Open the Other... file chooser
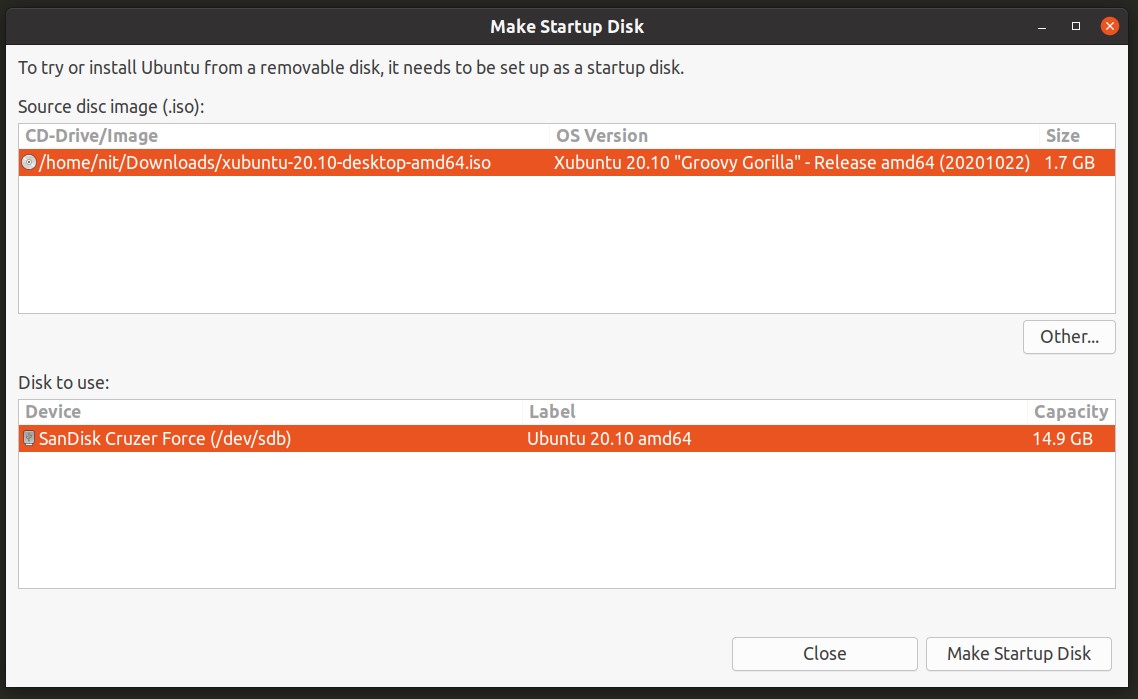This screenshot has width=1138, height=699. pyautogui.click(x=1069, y=337)
